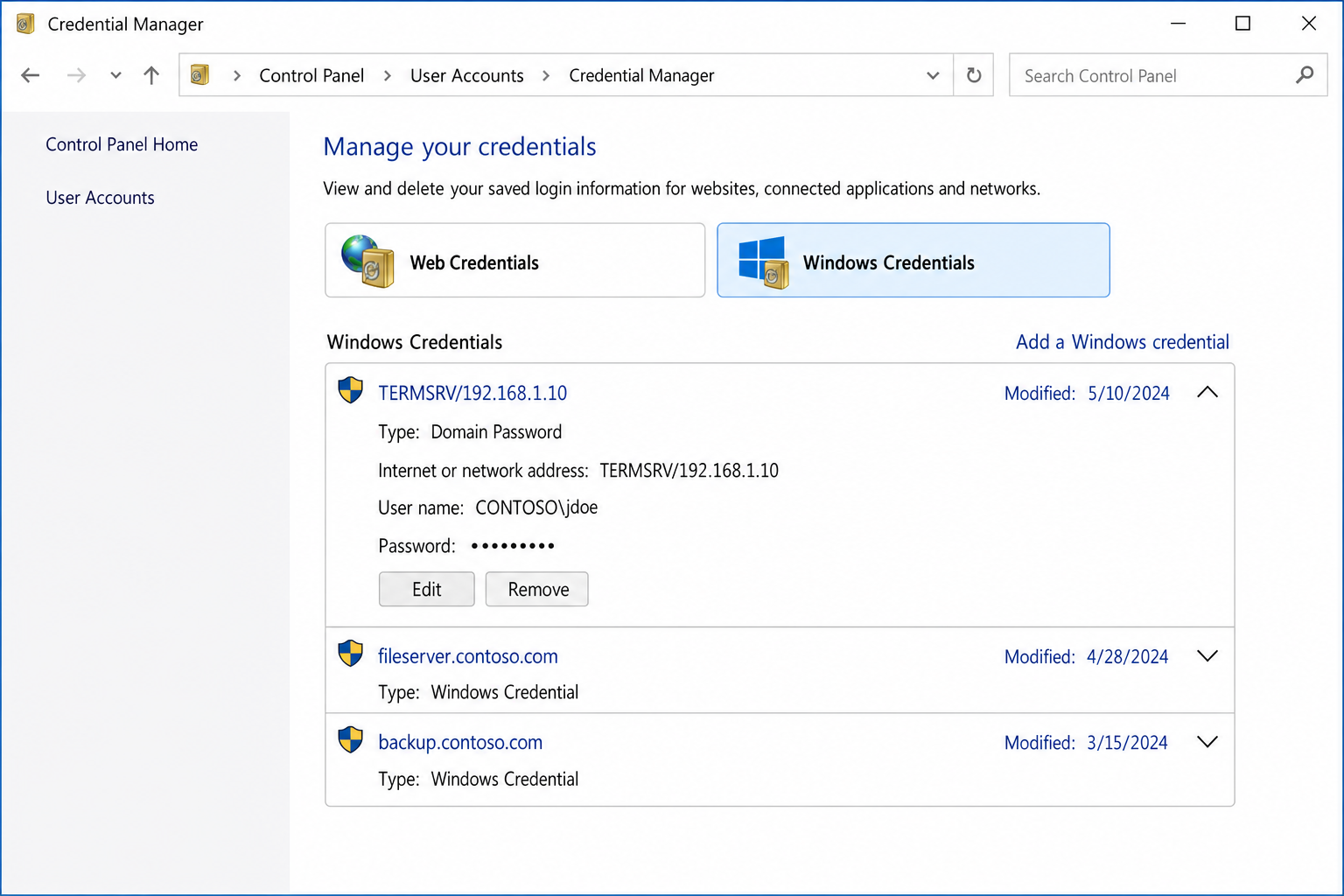Select Control Panel in the breadcrumb

(311, 75)
